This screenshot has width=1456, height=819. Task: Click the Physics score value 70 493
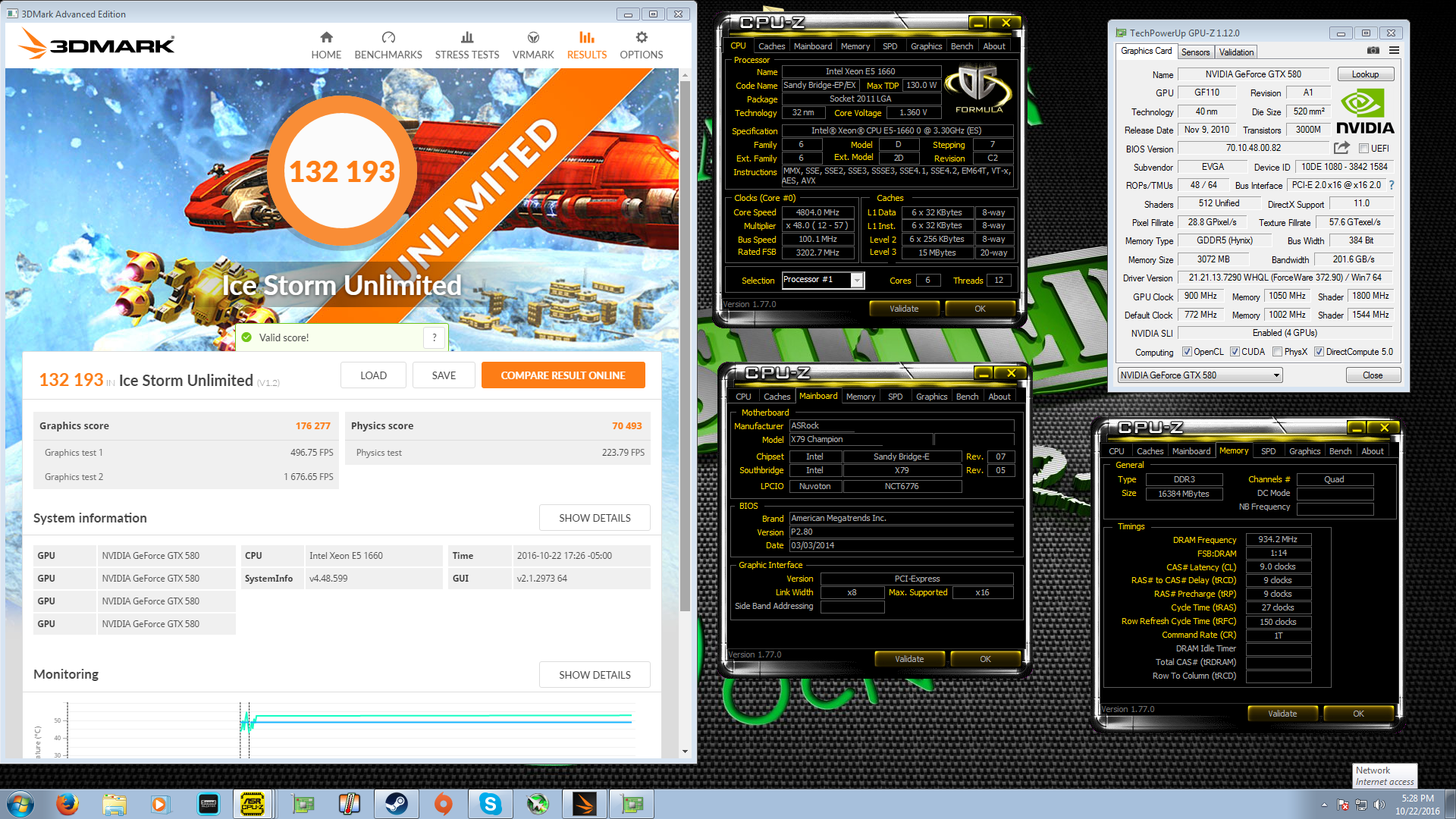click(627, 426)
